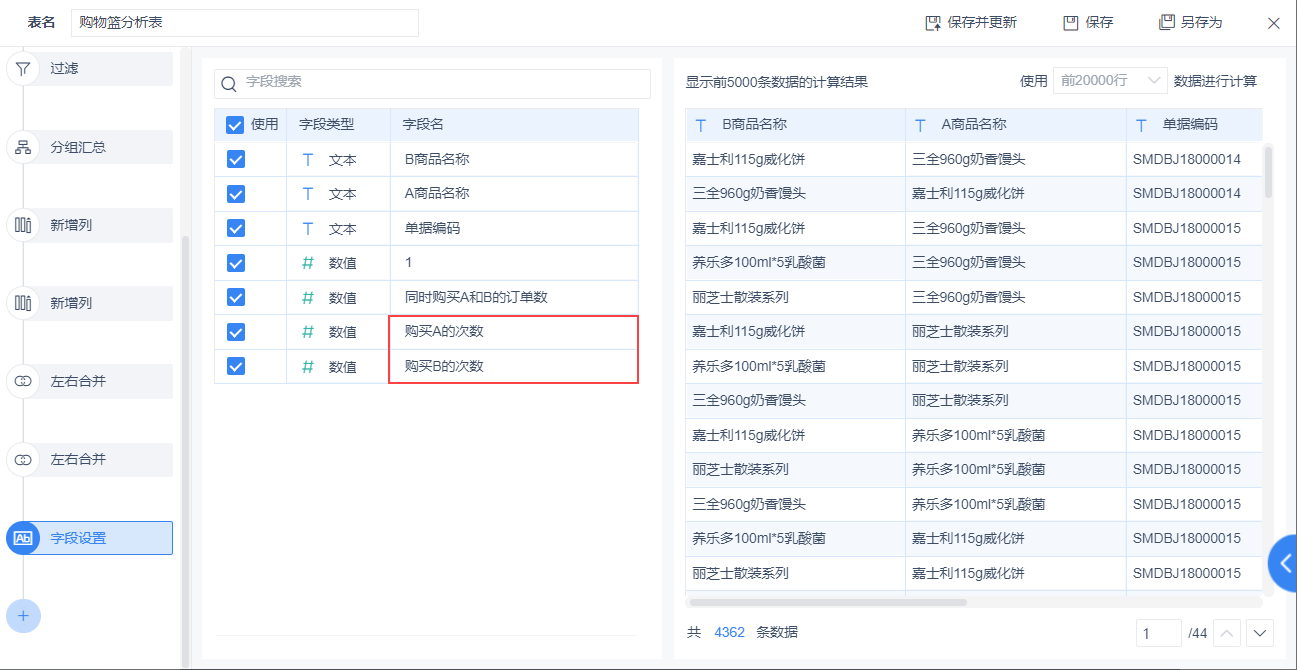Click text type icon in B商品名称 field row
The width and height of the screenshot is (1297, 670).
(x=308, y=159)
